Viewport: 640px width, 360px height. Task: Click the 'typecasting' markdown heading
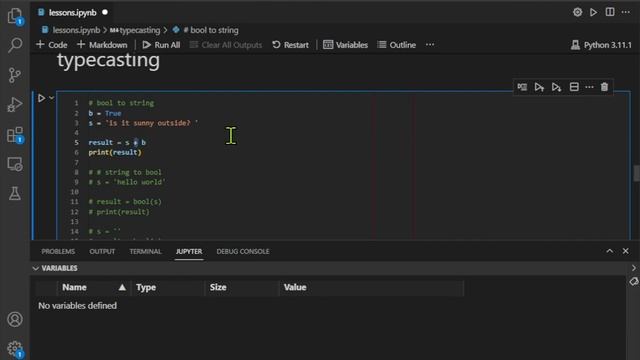tap(108, 60)
